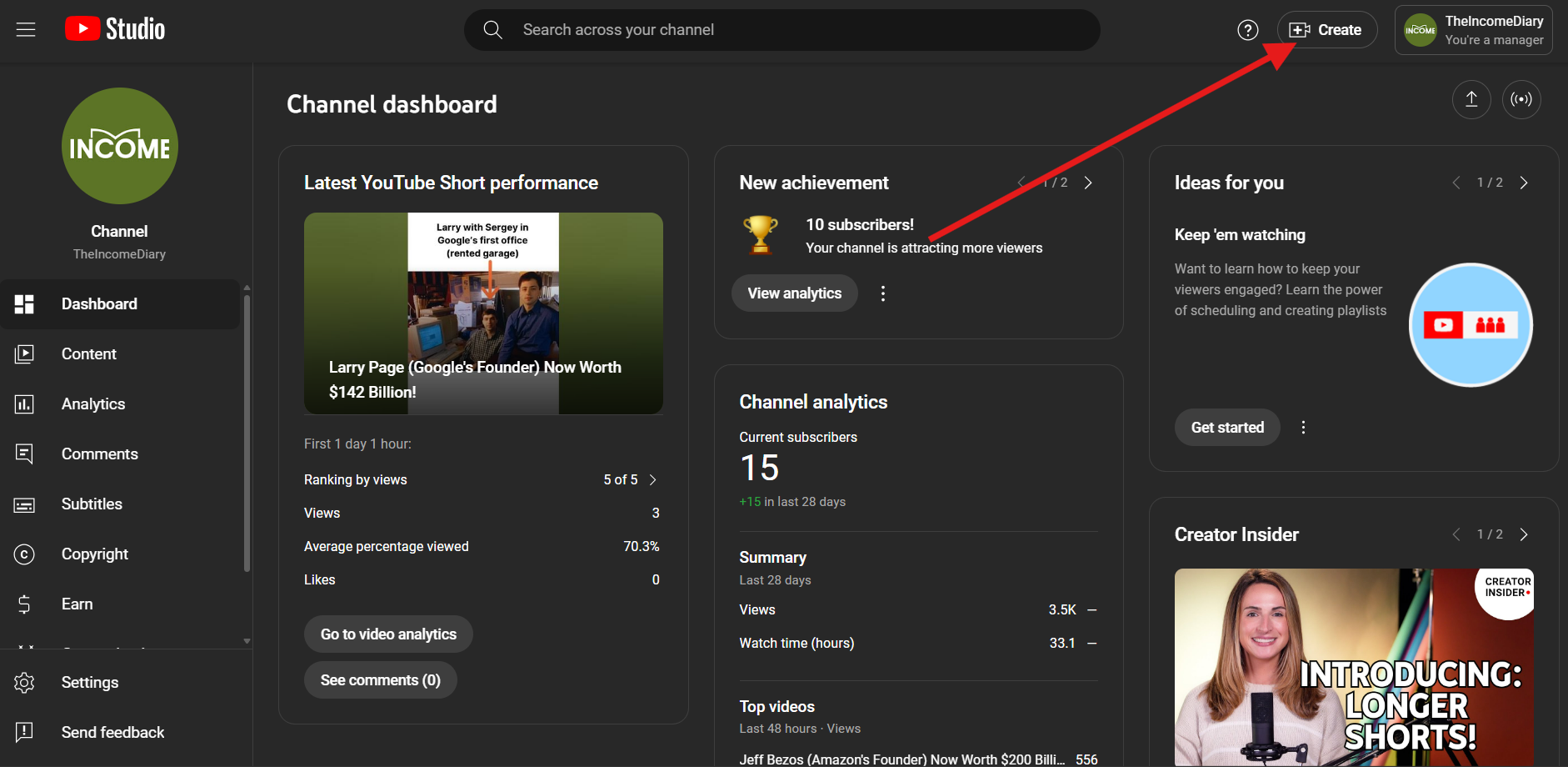Open Ideas for you card options menu

[1304, 428]
